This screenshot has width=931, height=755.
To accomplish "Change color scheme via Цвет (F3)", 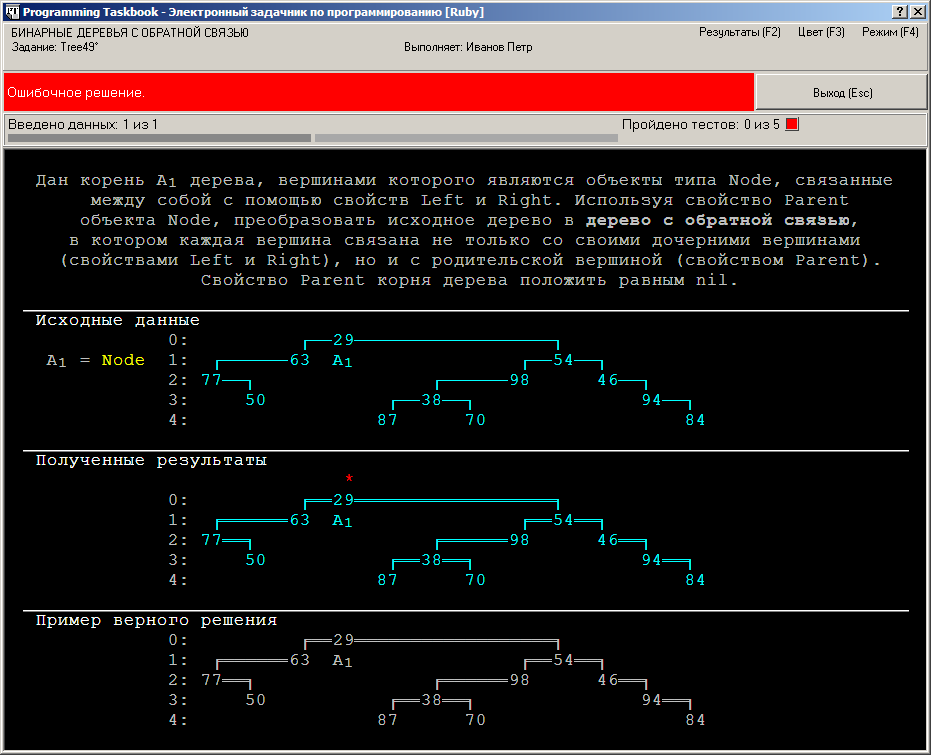I will tap(821, 32).
